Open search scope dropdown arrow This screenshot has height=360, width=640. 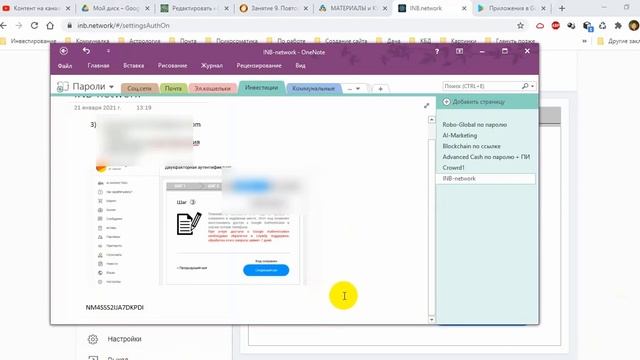point(533,87)
